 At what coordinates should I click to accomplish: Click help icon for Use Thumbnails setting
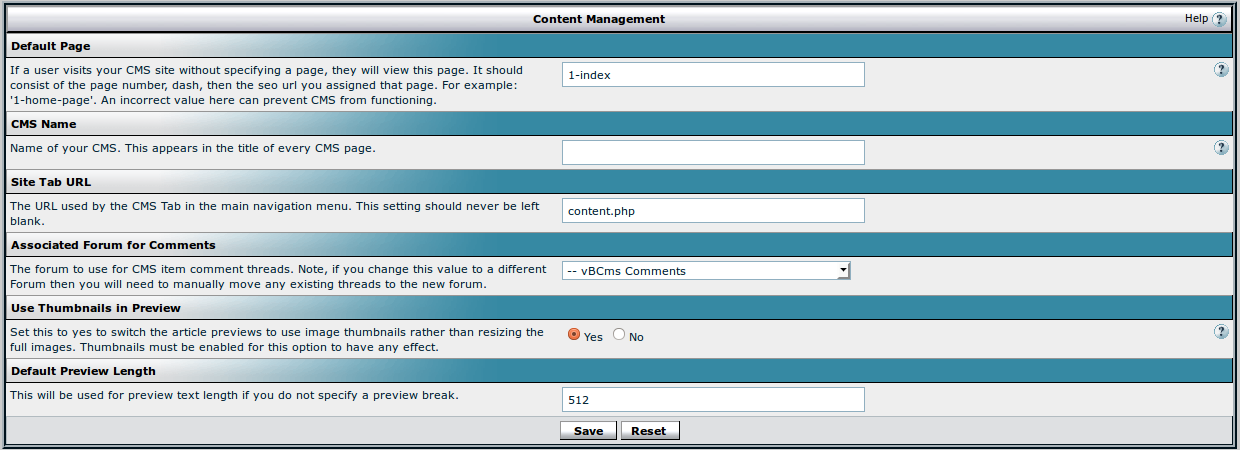coord(1221,332)
